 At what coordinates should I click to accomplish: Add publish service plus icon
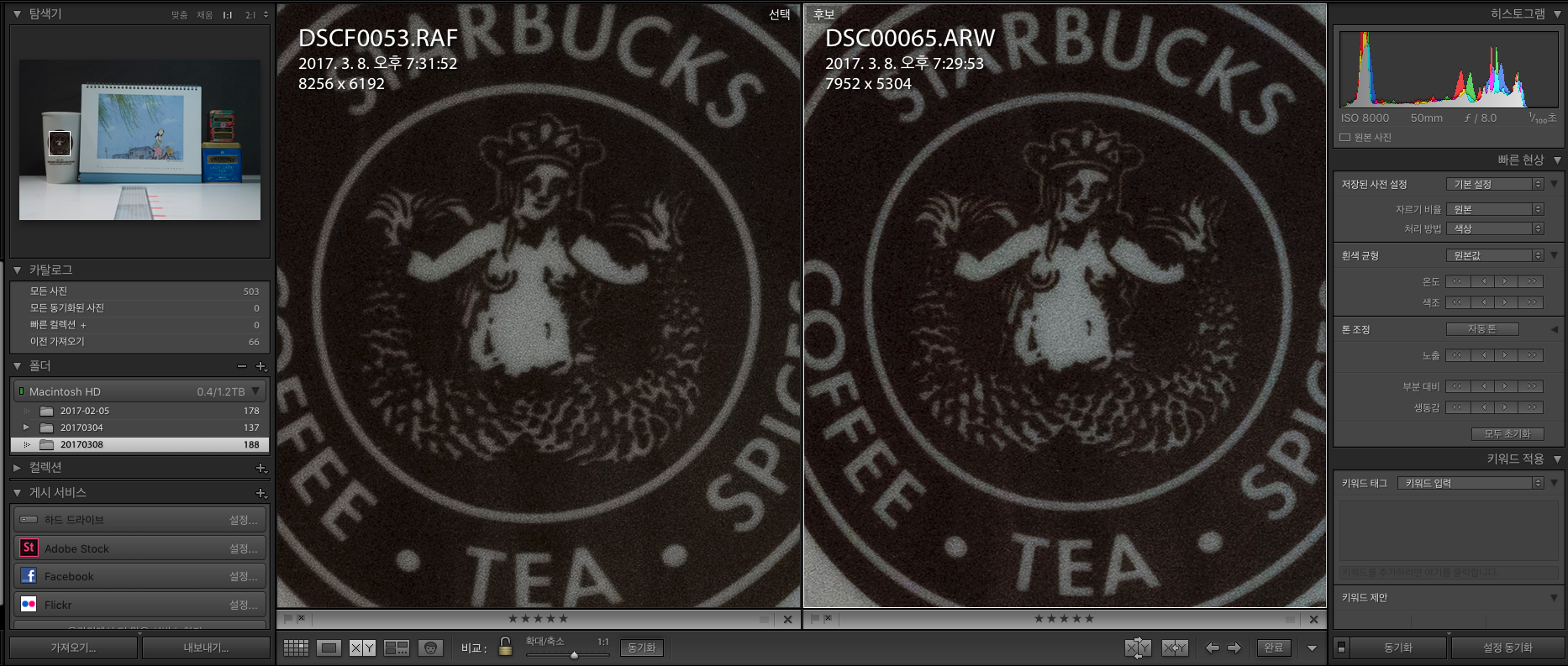coord(260,493)
